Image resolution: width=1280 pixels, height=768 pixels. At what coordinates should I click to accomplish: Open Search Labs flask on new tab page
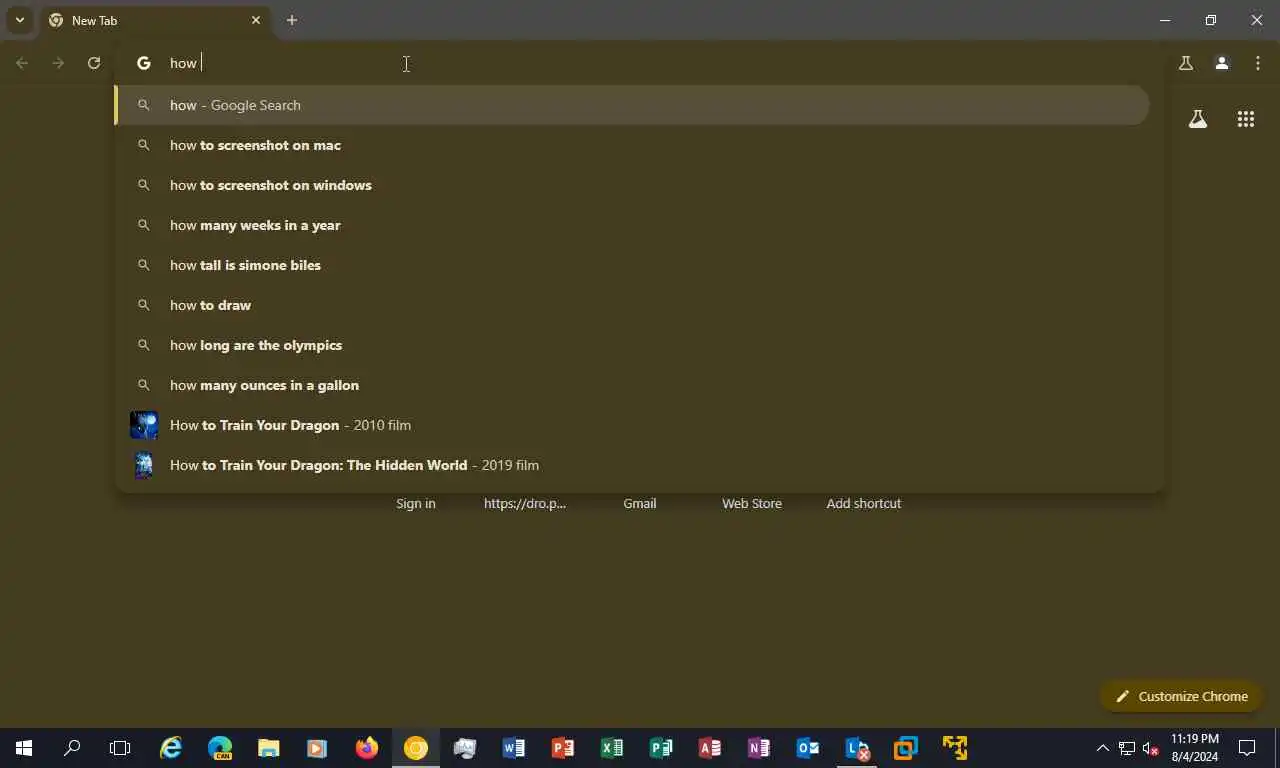(1198, 119)
